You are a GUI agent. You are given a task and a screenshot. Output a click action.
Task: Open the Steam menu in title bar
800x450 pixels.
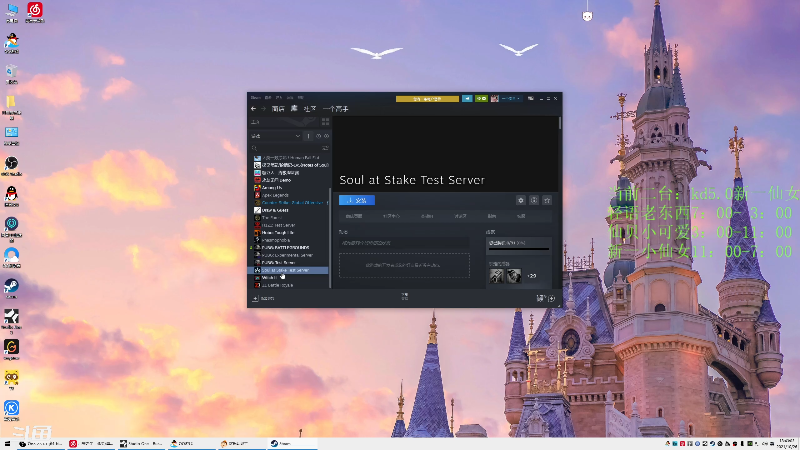pos(256,97)
